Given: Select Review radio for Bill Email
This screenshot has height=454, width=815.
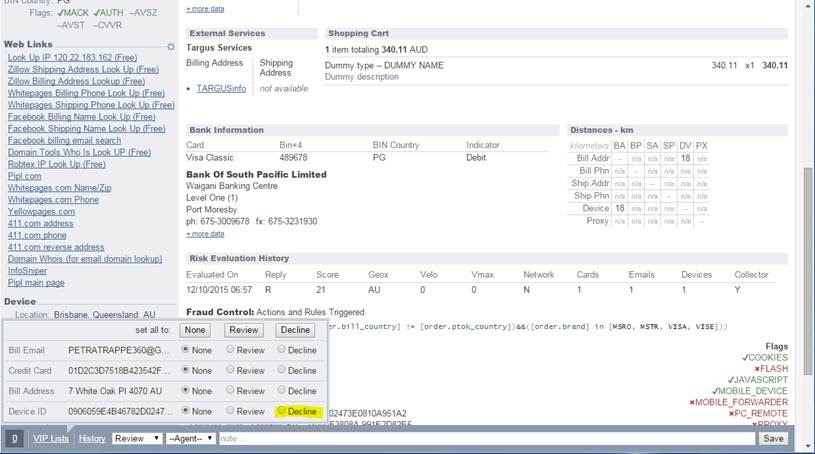Looking at the screenshot, I should [x=230, y=349].
